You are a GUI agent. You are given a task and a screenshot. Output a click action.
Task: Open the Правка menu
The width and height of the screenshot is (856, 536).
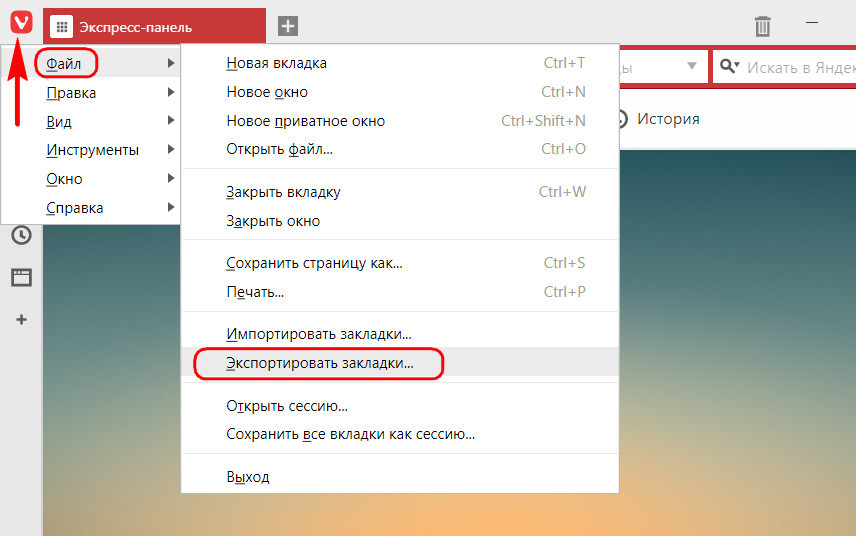click(91, 92)
